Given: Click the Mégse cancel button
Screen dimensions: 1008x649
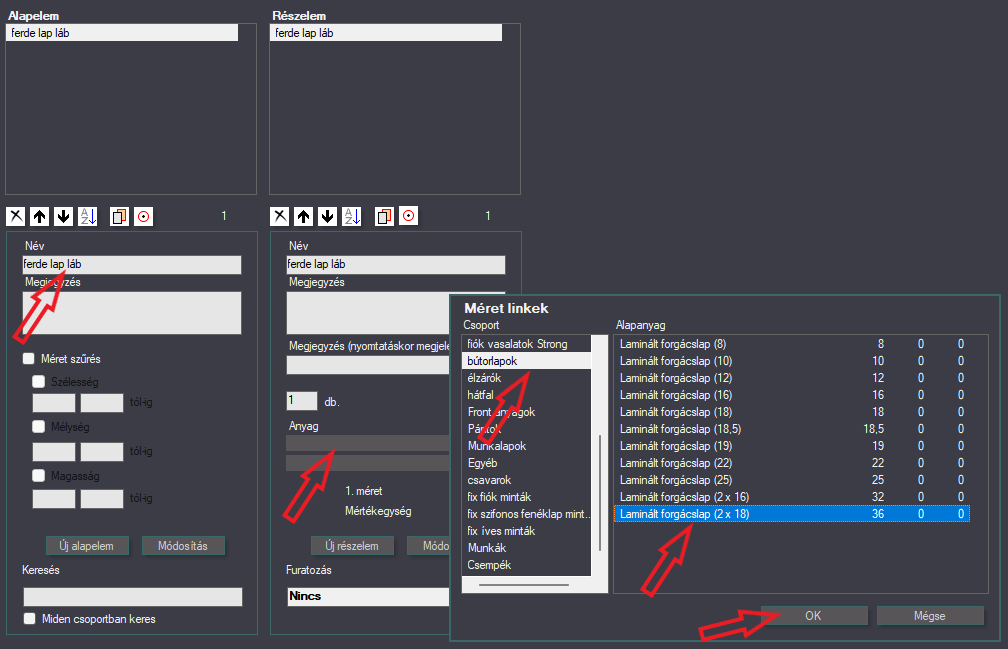Looking at the screenshot, I should click(930, 616).
